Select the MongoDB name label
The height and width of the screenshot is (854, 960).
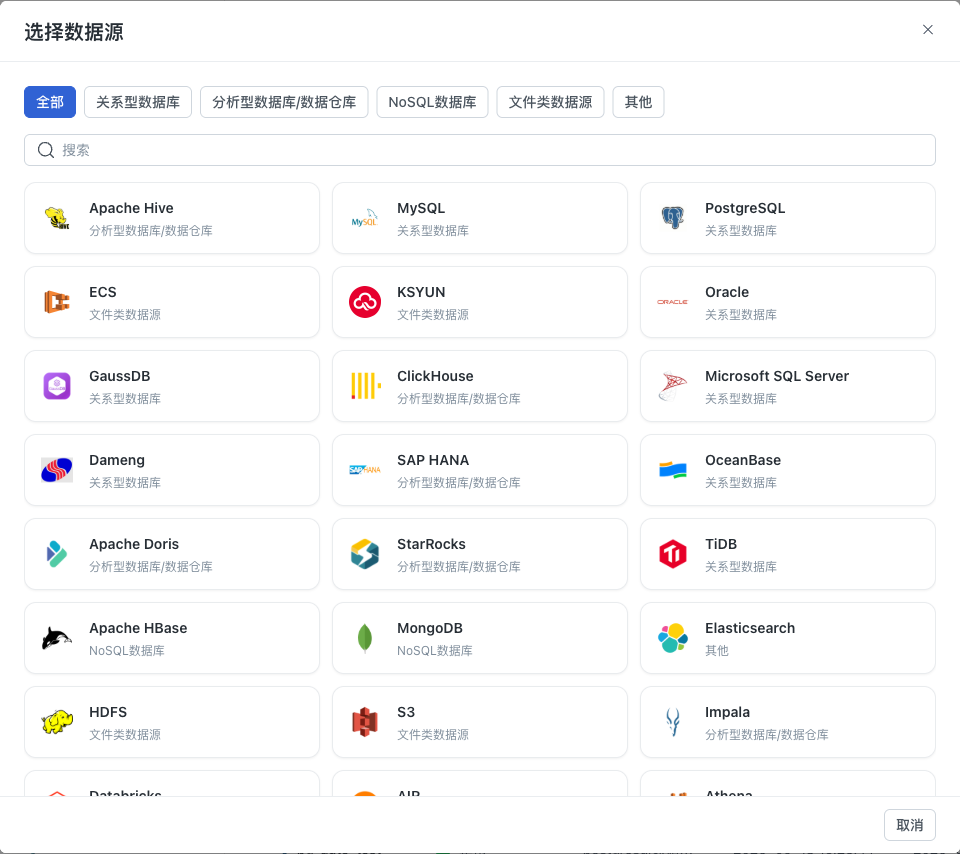tap(430, 628)
